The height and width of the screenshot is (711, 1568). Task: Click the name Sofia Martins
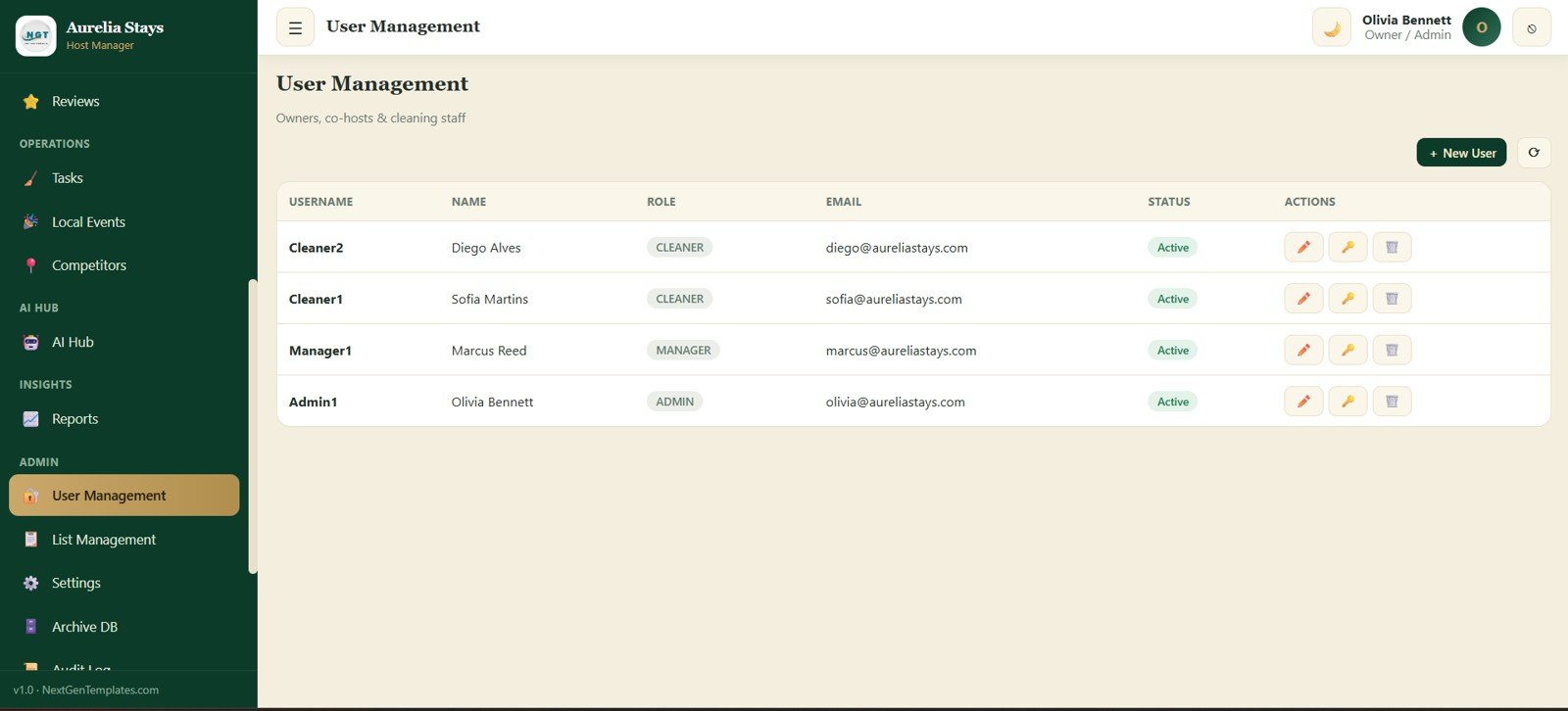point(490,300)
